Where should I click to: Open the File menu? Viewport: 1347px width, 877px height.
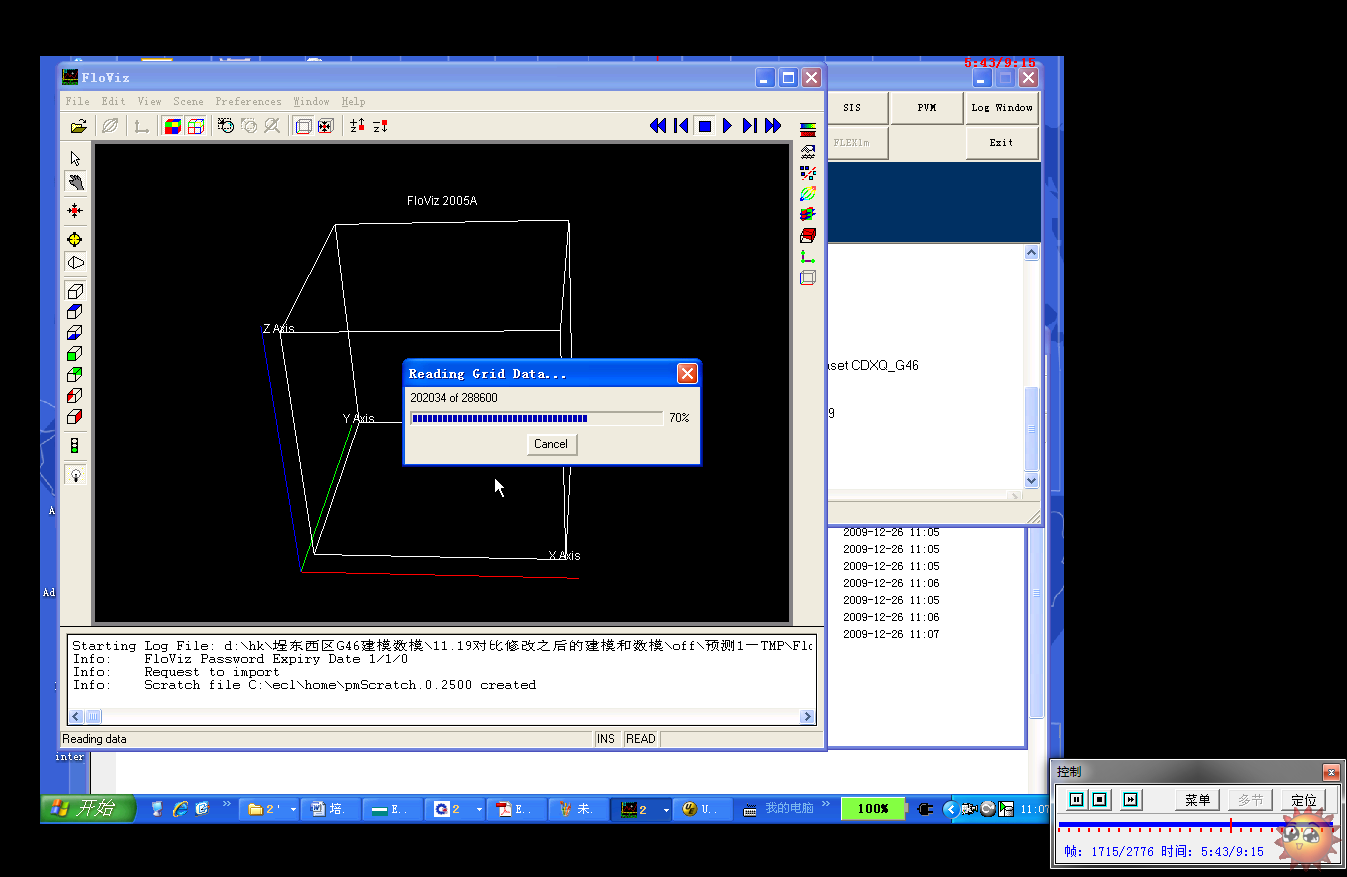point(77,101)
